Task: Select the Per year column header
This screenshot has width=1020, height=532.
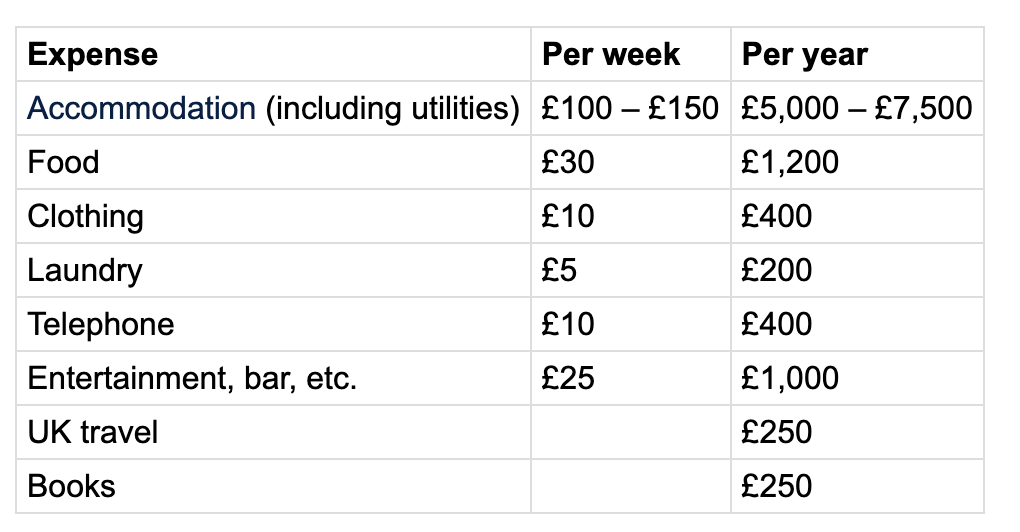Action: click(x=804, y=54)
